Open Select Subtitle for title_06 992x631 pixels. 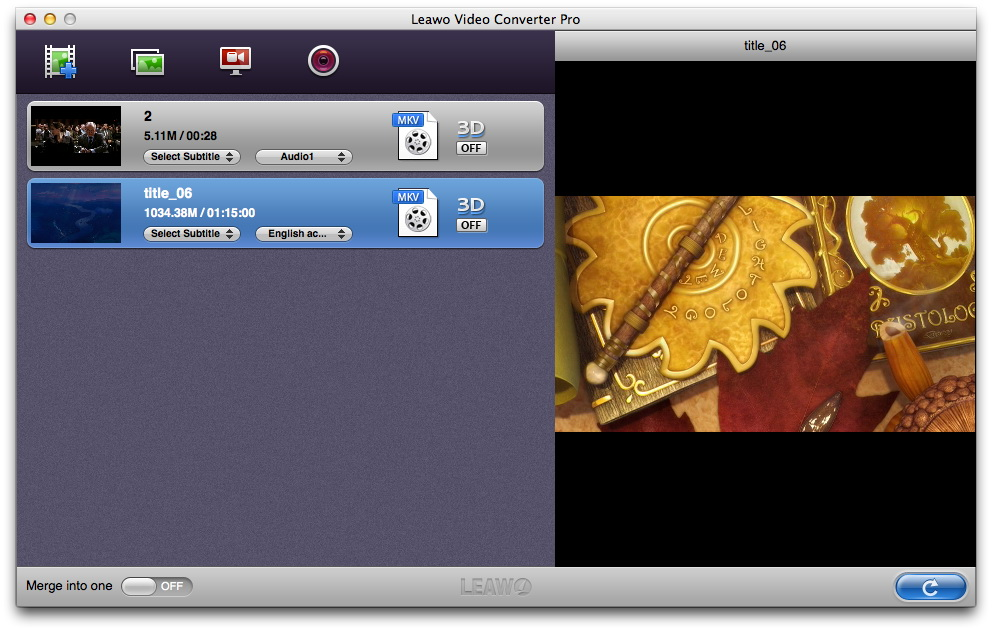tap(191, 233)
